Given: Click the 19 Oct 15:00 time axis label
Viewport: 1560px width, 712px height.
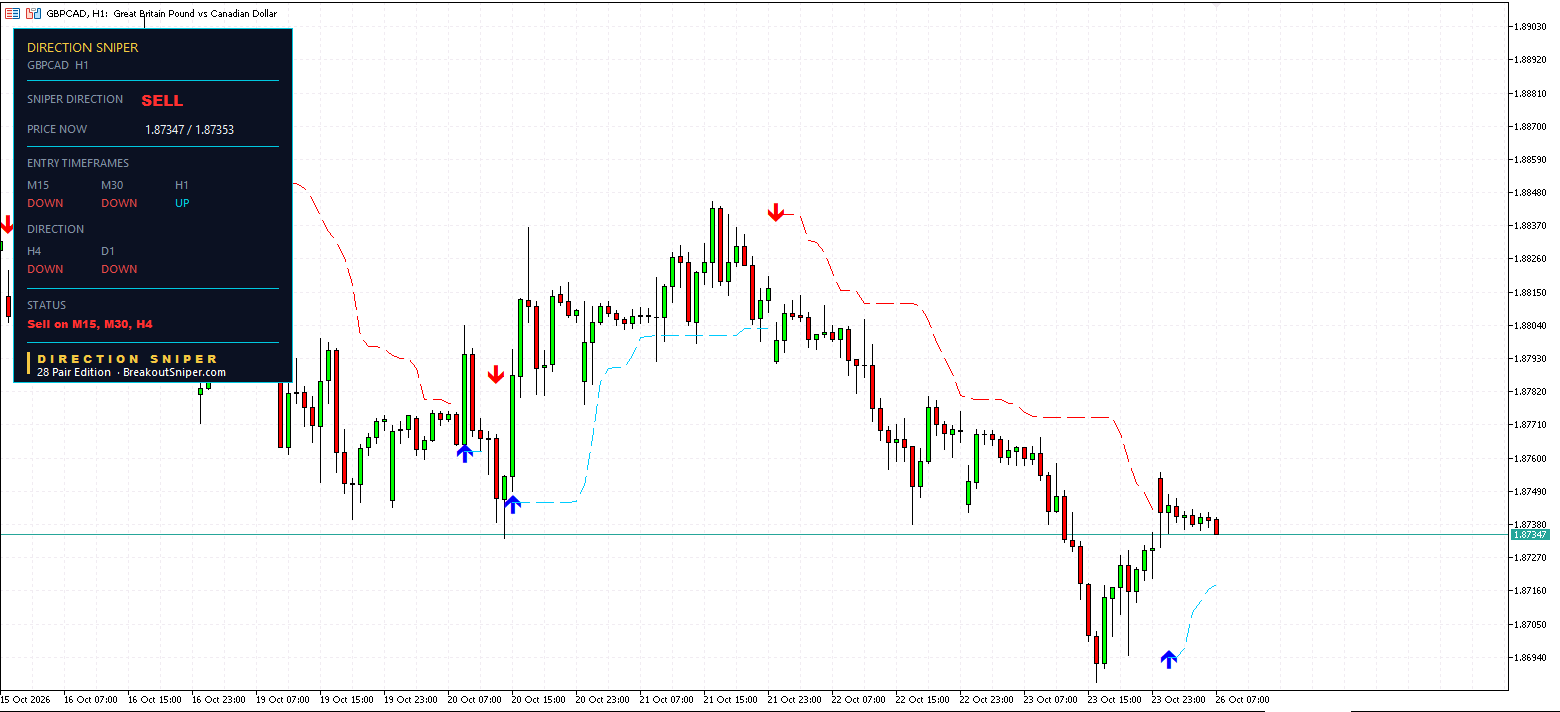Looking at the screenshot, I should point(346,699).
